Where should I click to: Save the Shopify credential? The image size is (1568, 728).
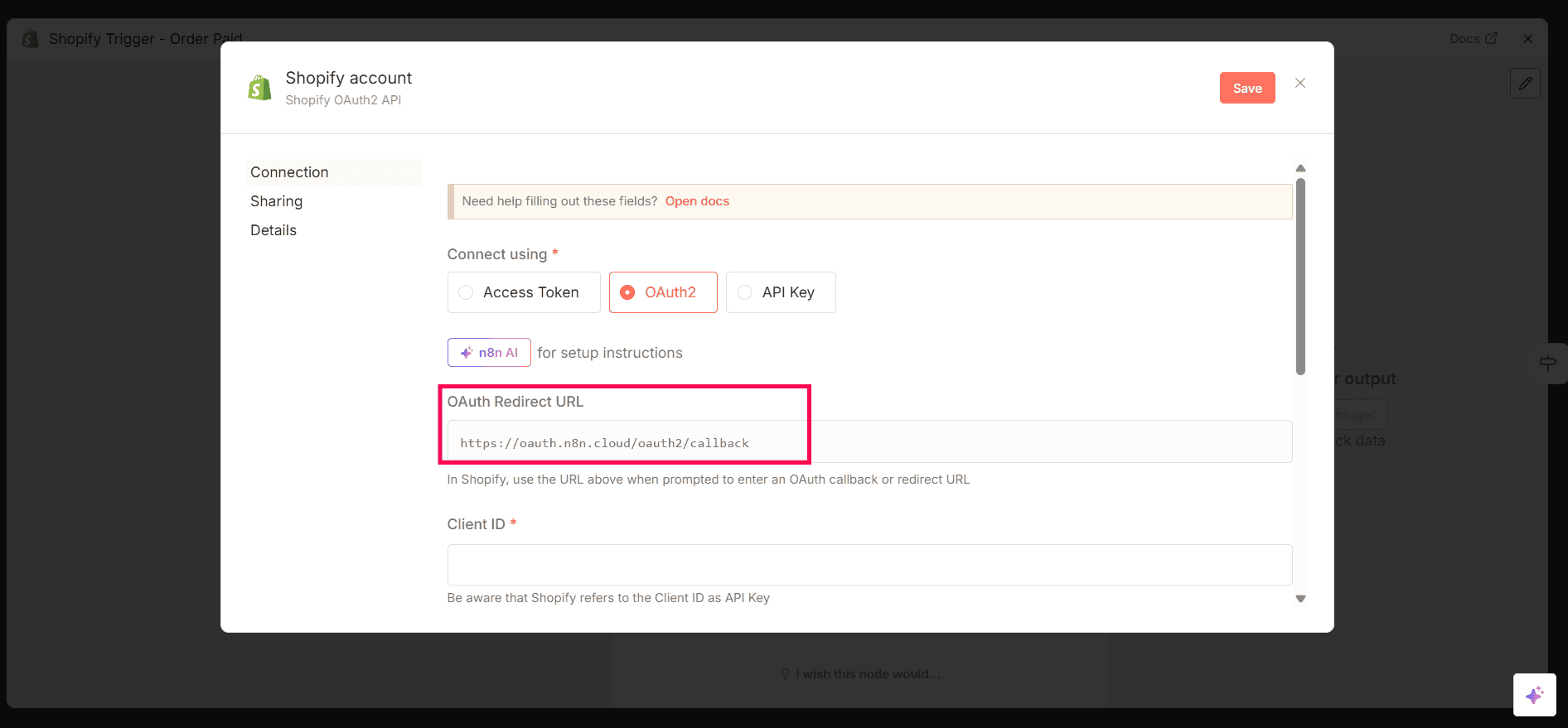pos(1246,89)
